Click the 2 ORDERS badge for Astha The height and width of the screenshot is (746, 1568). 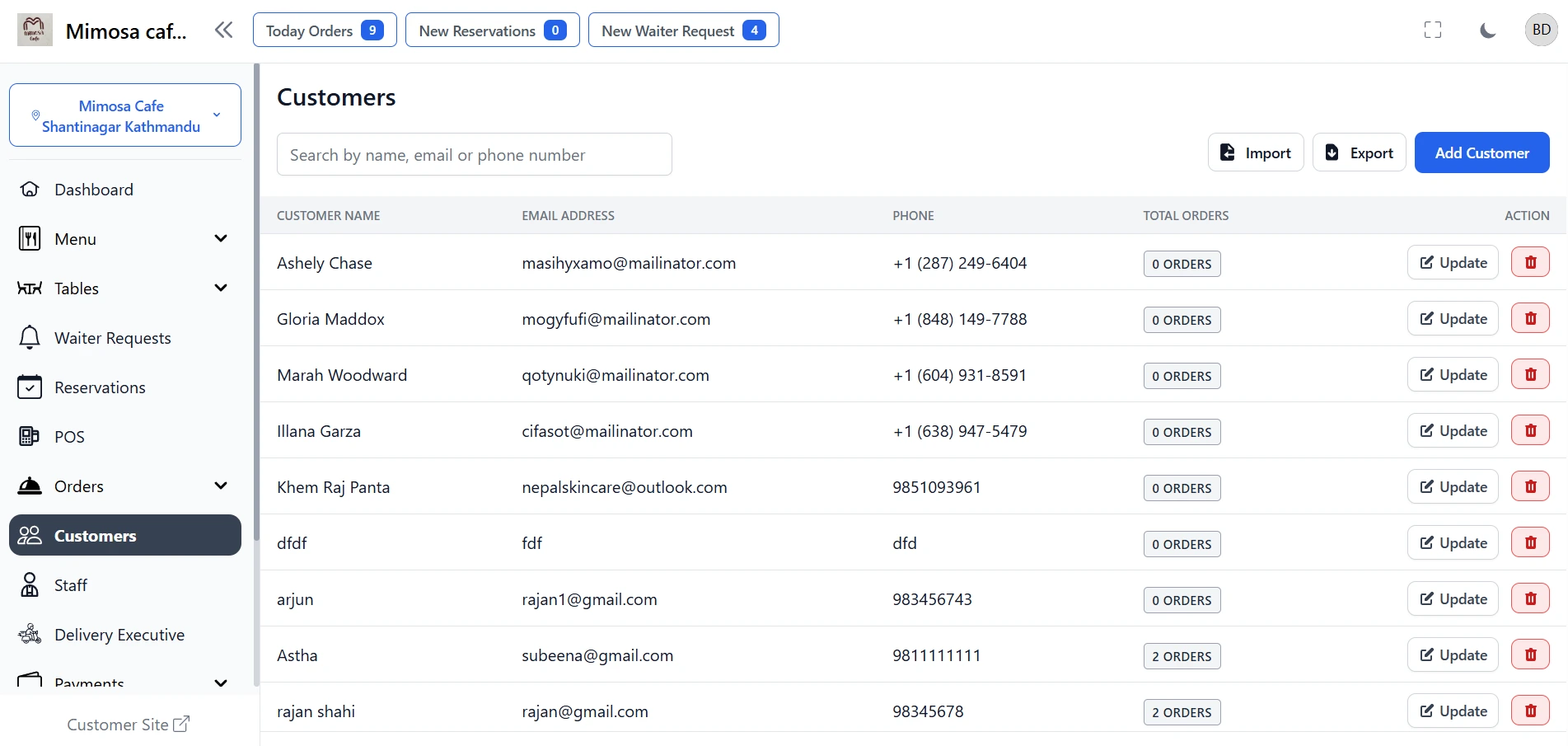[1182, 655]
